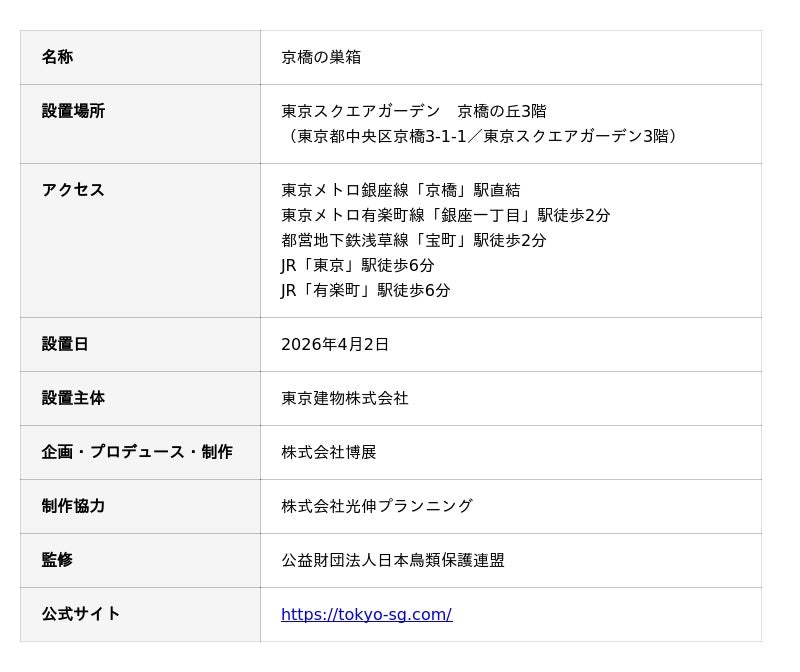The width and height of the screenshot is (800, 672).
Task: Open the tokyo-sg.com official site link
Action: (x=366, y=614)
